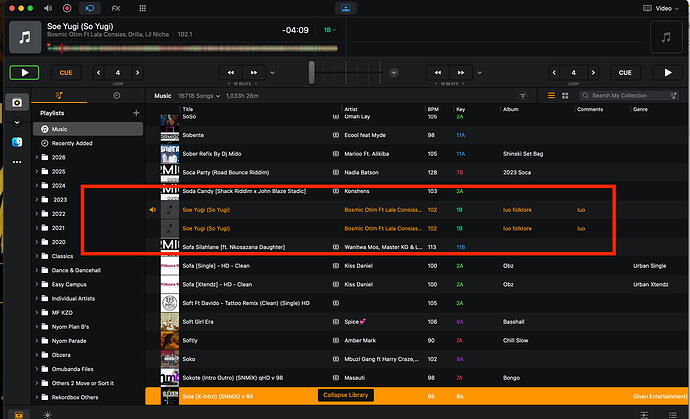Open the sampler grid icon
690x419 pixels.
click(143, 8)
